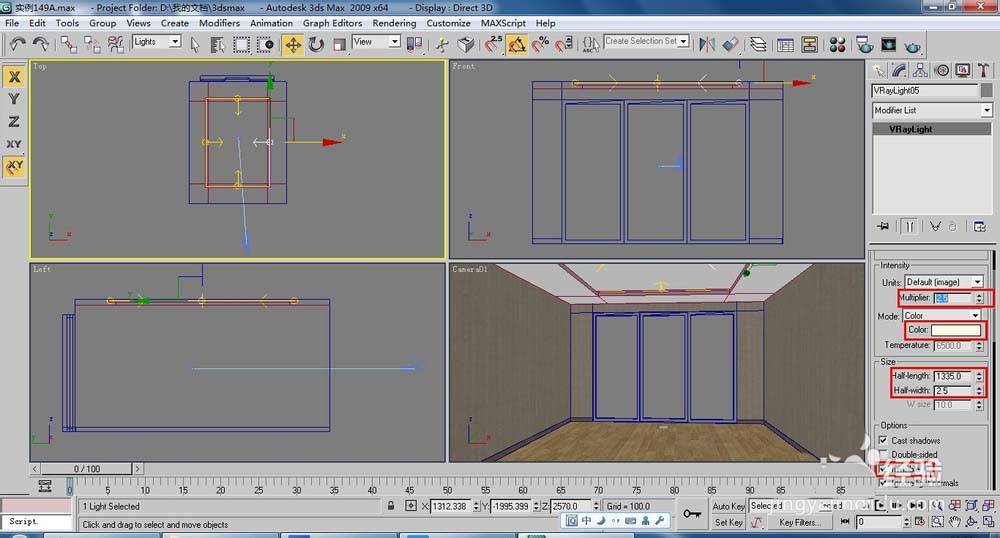Open the Rendering menu
The width and height of the screenshot is (1000, 538).
click(394, 23)
